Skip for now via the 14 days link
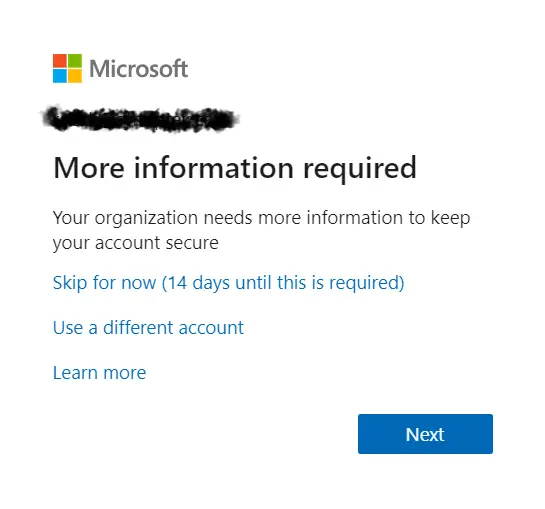Viewport: 545px width, 509px height. point(228,282)
